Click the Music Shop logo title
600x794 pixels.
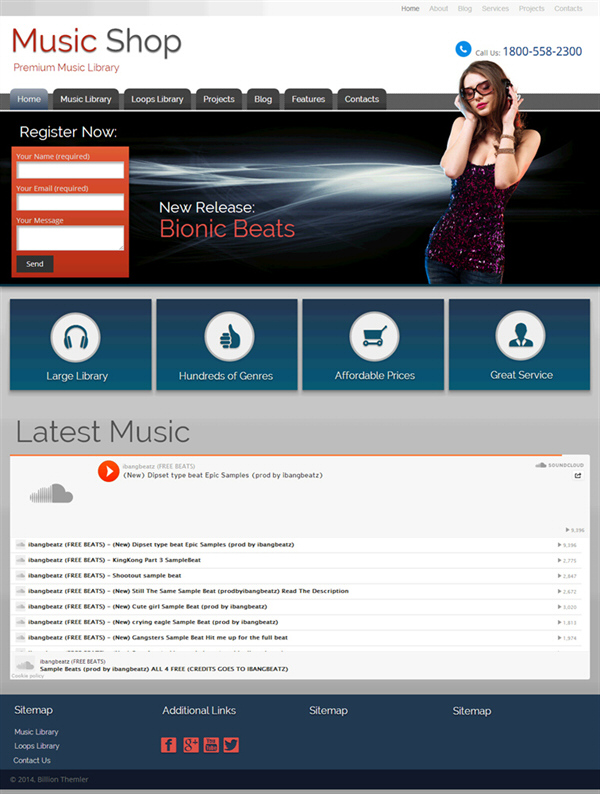click(96, 41)
